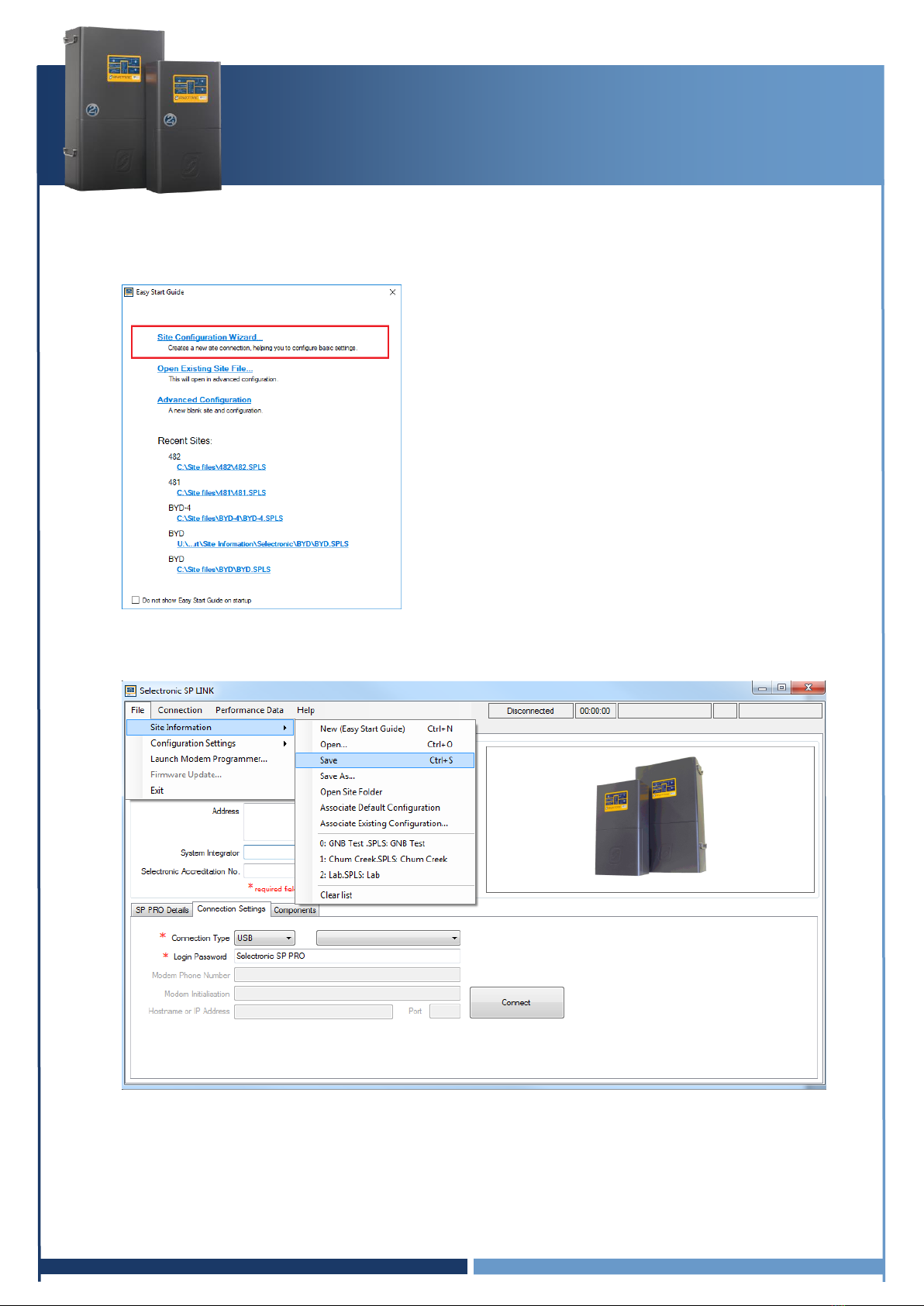Click the SP PRO inverter image in SP LINK
Image resolution: width=924 pixels, height=1306 pixels.
(x=650, y=818)
